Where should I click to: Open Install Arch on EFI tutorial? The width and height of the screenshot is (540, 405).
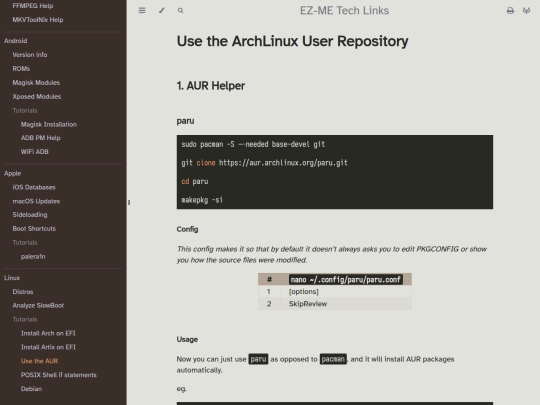coord(48,333)
